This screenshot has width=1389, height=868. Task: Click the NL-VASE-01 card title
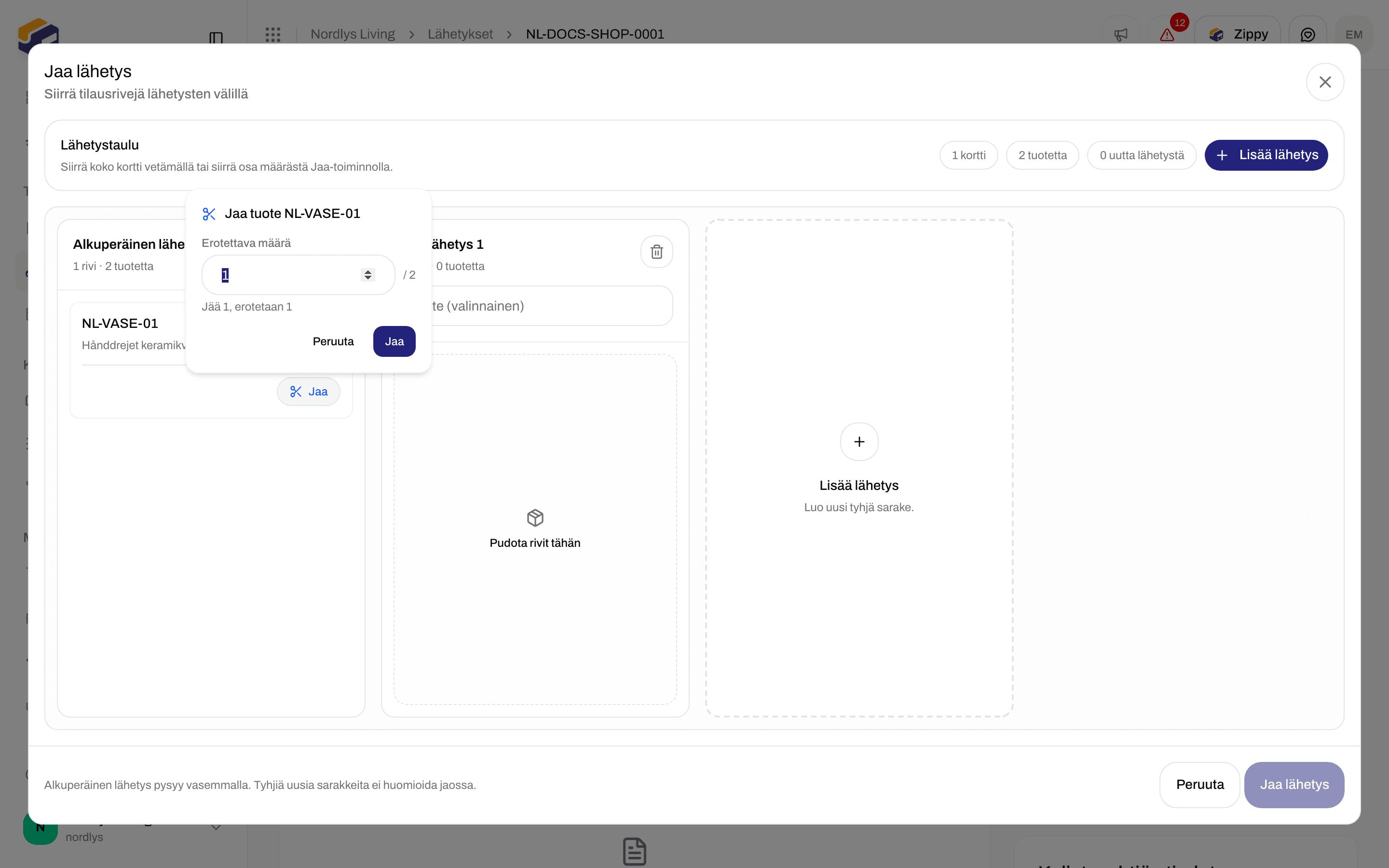tap(120, 323)
